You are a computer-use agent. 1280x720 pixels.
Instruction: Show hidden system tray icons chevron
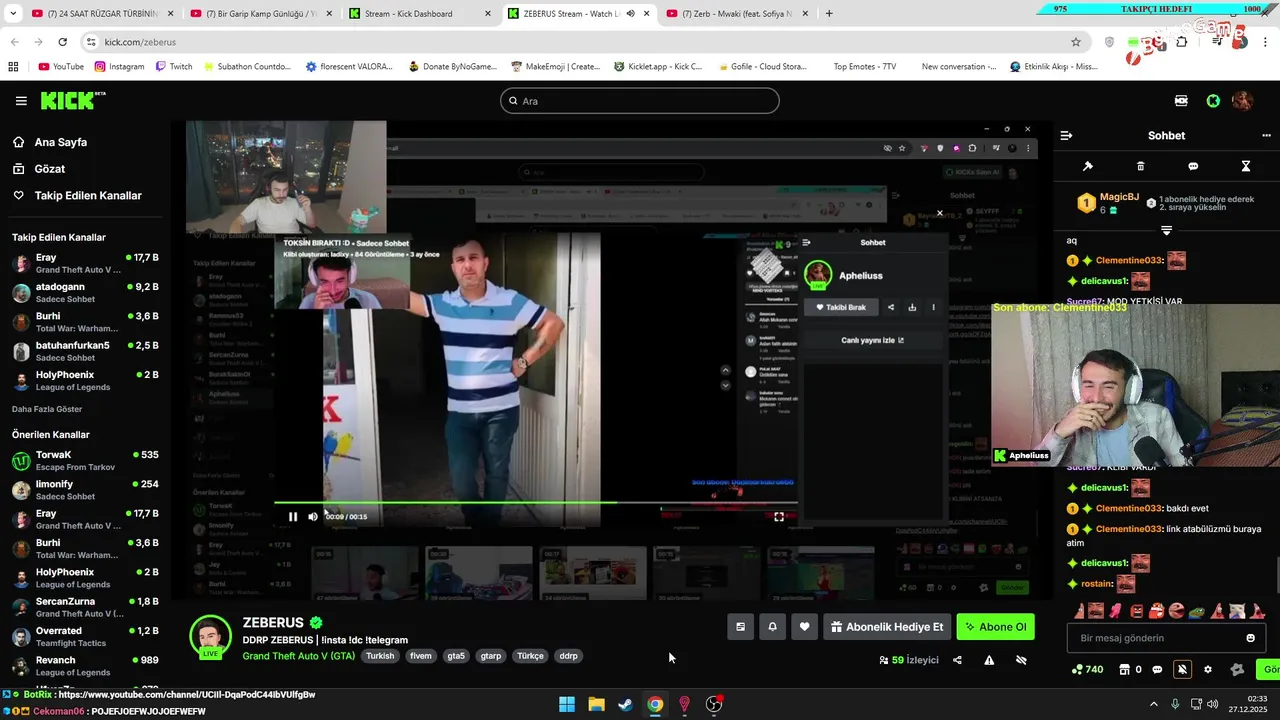coord(1153,704)
